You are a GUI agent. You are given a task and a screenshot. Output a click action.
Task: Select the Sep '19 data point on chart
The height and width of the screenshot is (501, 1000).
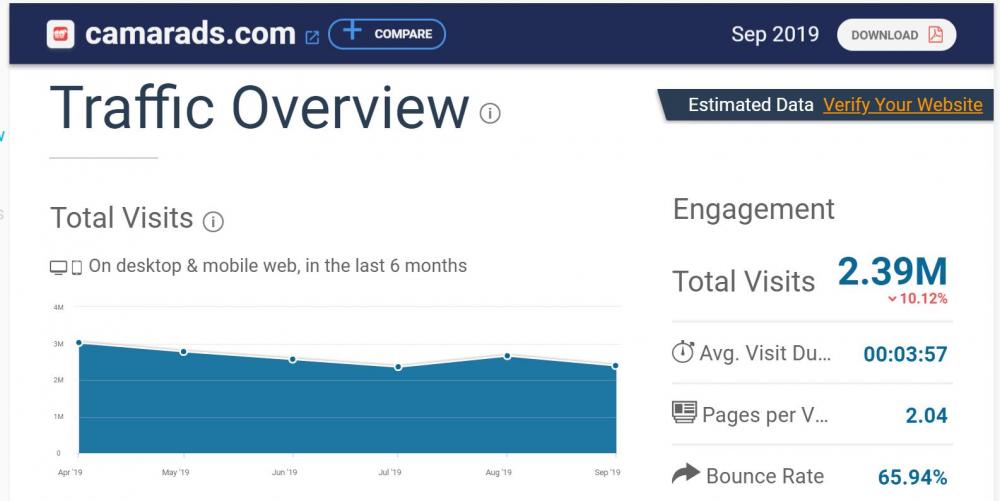pos(615,366)
